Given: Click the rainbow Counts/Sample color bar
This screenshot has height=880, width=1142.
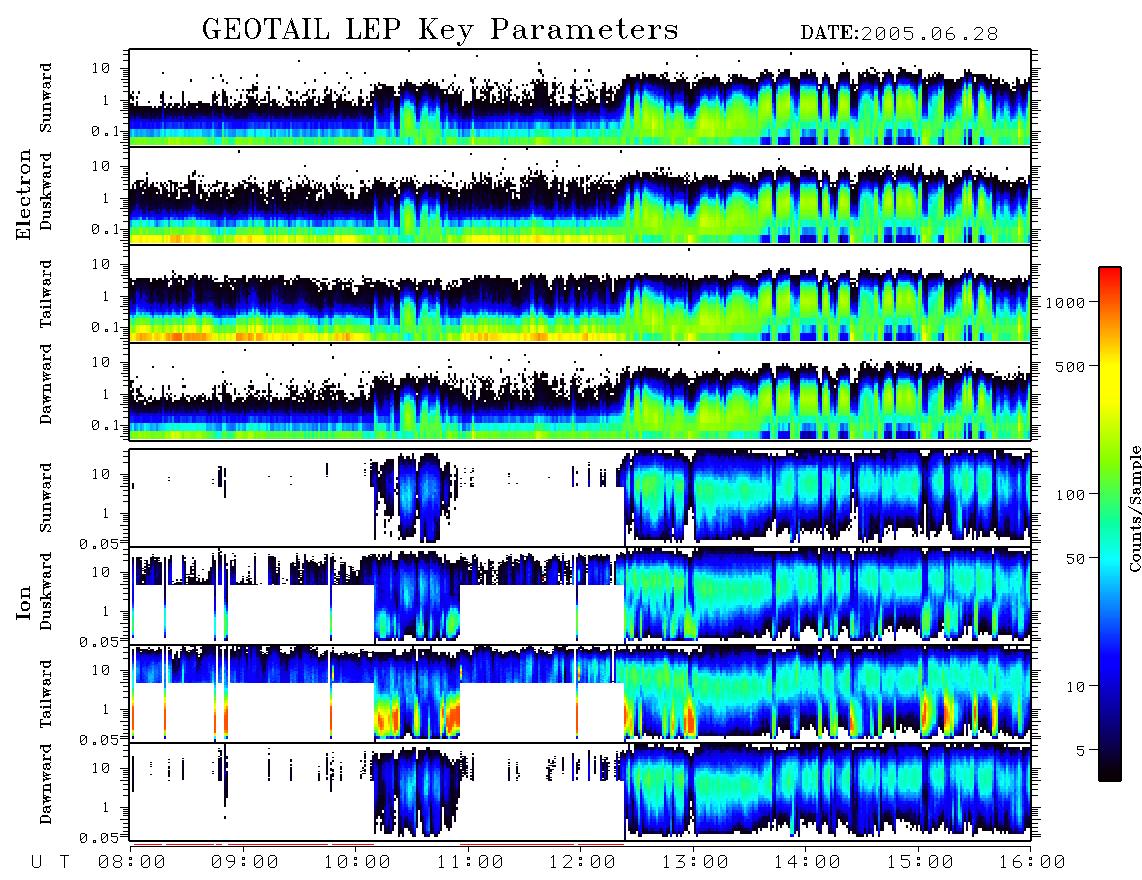Looking at the screenshot, I should tap(1110, 524).
